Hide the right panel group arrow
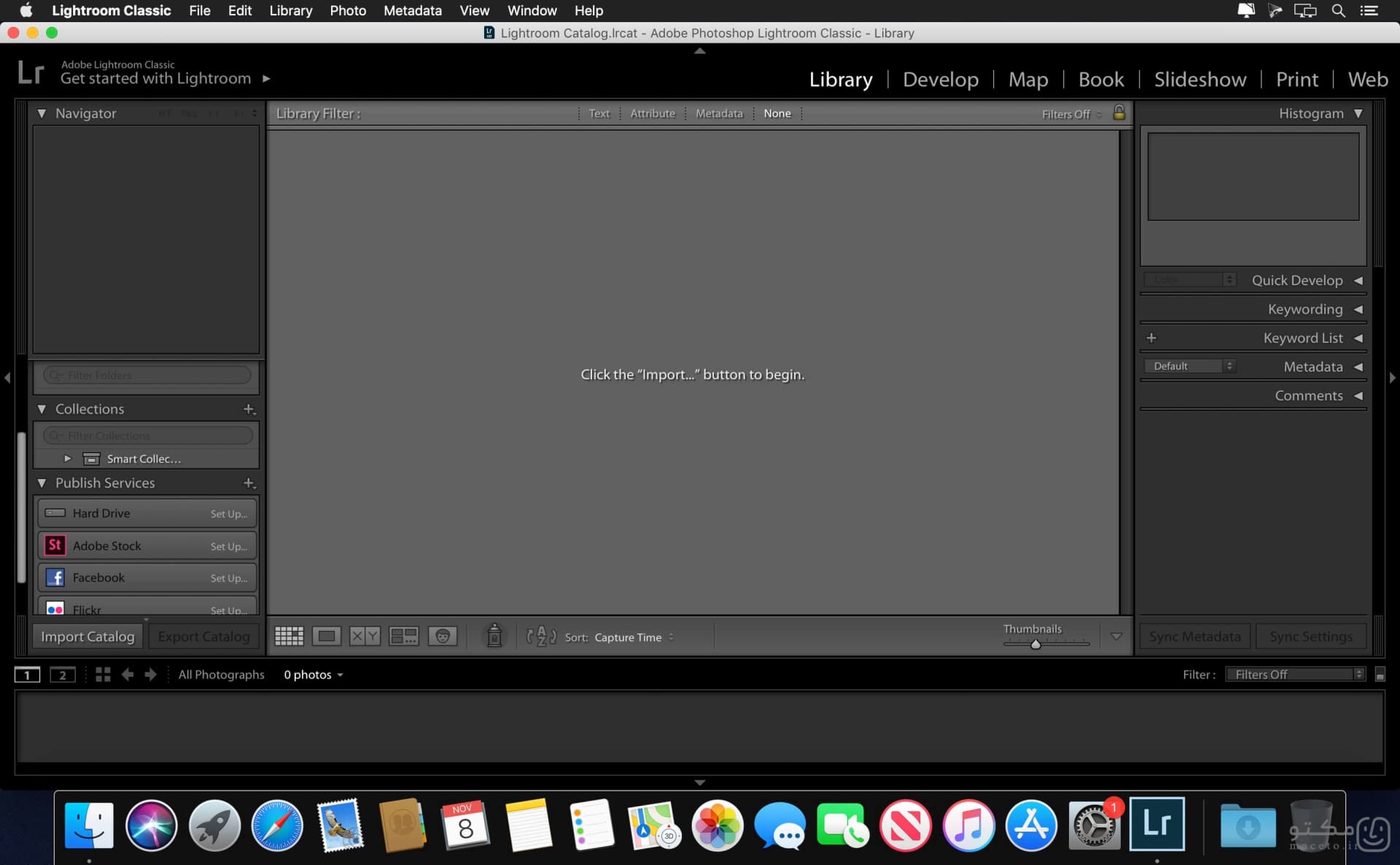 (1392, 378)
